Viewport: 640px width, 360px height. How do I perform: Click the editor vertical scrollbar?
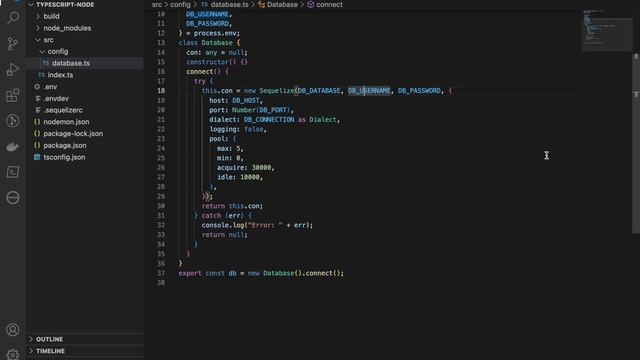(636, 143)
